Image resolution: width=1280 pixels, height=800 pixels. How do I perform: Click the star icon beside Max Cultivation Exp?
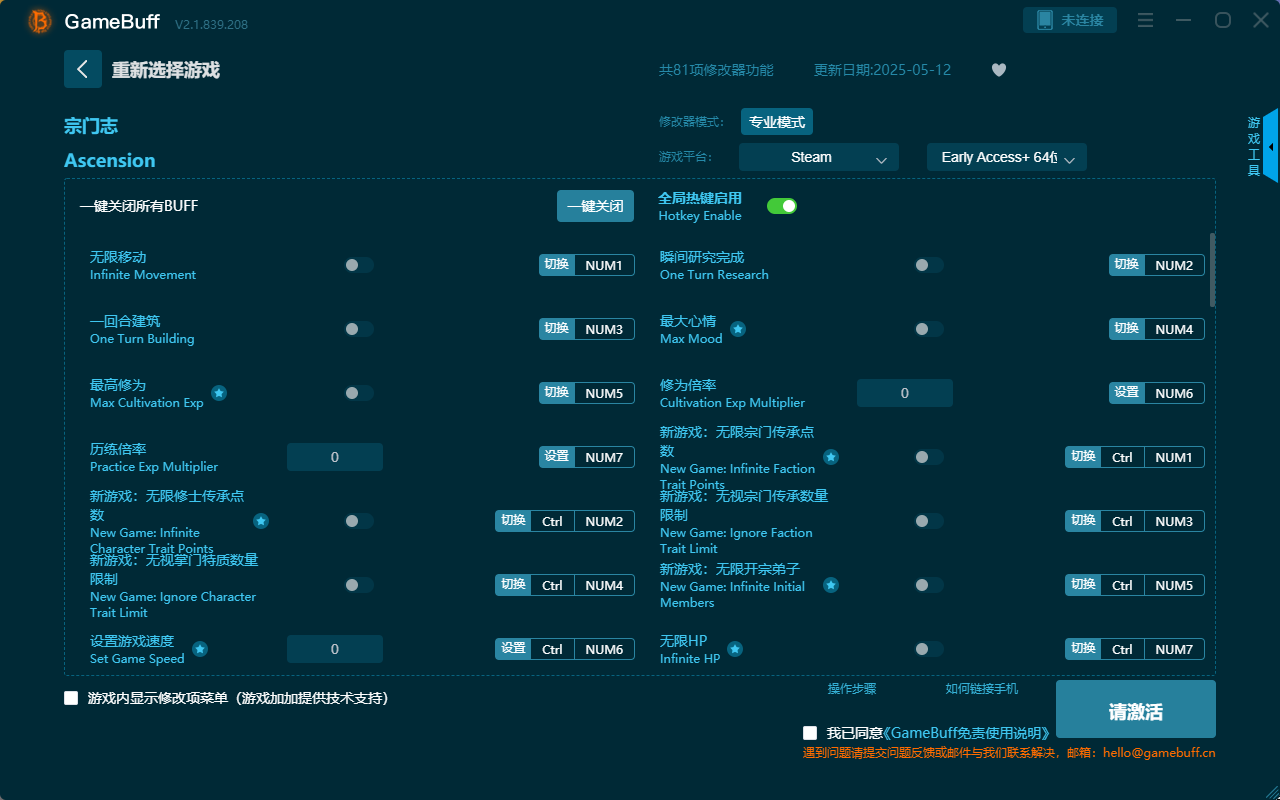(x=219, y=392)
